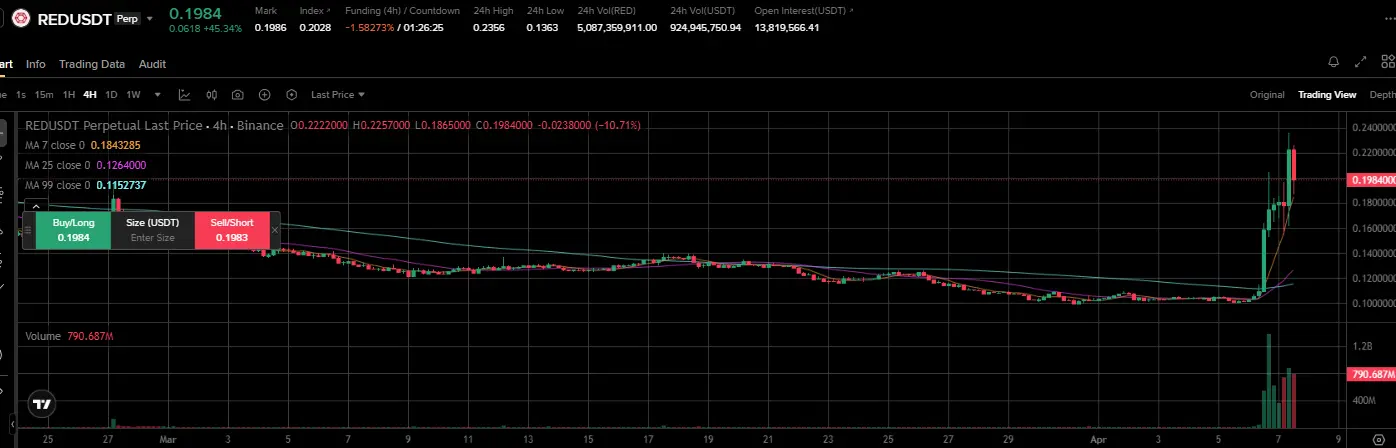Click the Volume 790.687M indicator legend
Screen dimensions: 1396x448
(68, 337)
